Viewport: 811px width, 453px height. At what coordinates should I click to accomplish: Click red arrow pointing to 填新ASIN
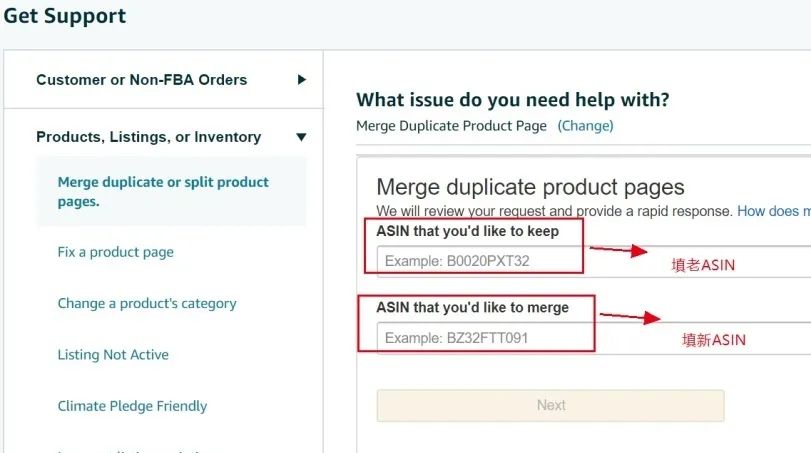(x=630, y=318)
